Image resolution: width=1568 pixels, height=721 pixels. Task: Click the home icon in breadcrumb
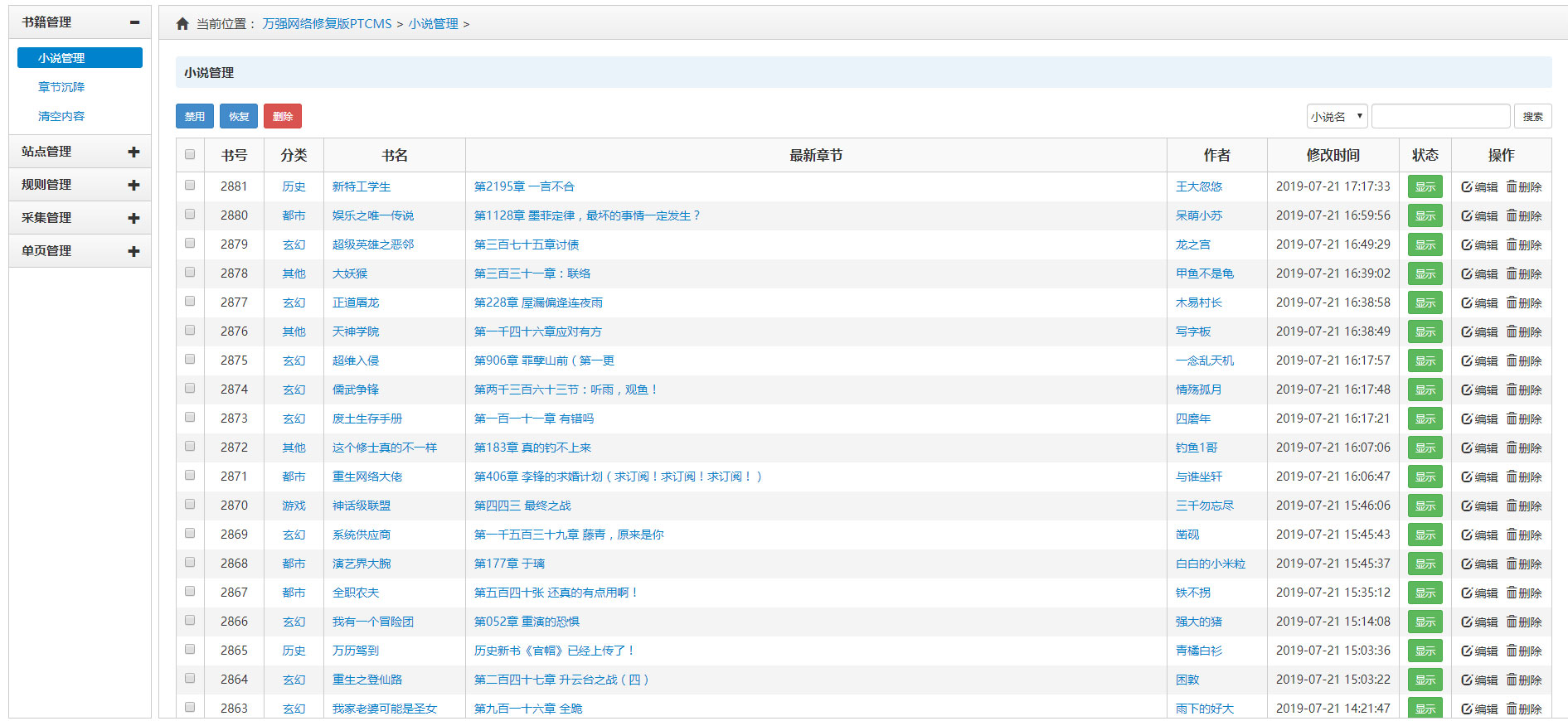click(182, 24)
